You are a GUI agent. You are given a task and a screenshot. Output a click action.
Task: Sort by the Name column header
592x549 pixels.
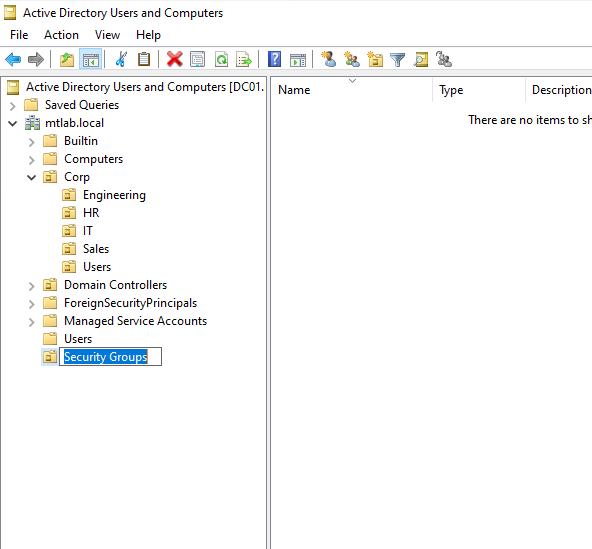coord(352,90)
